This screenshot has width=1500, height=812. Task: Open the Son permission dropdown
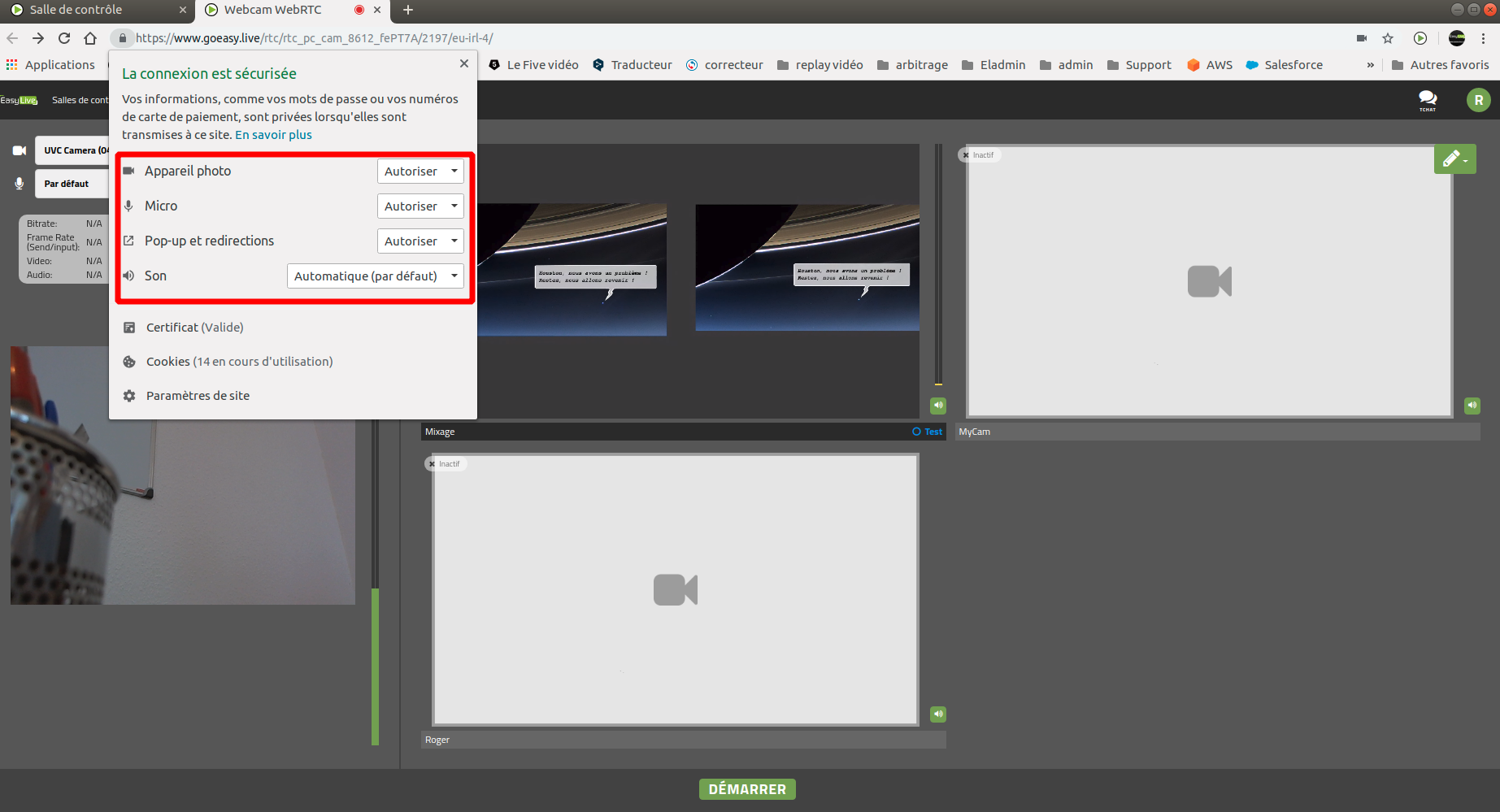click(376, 276)
